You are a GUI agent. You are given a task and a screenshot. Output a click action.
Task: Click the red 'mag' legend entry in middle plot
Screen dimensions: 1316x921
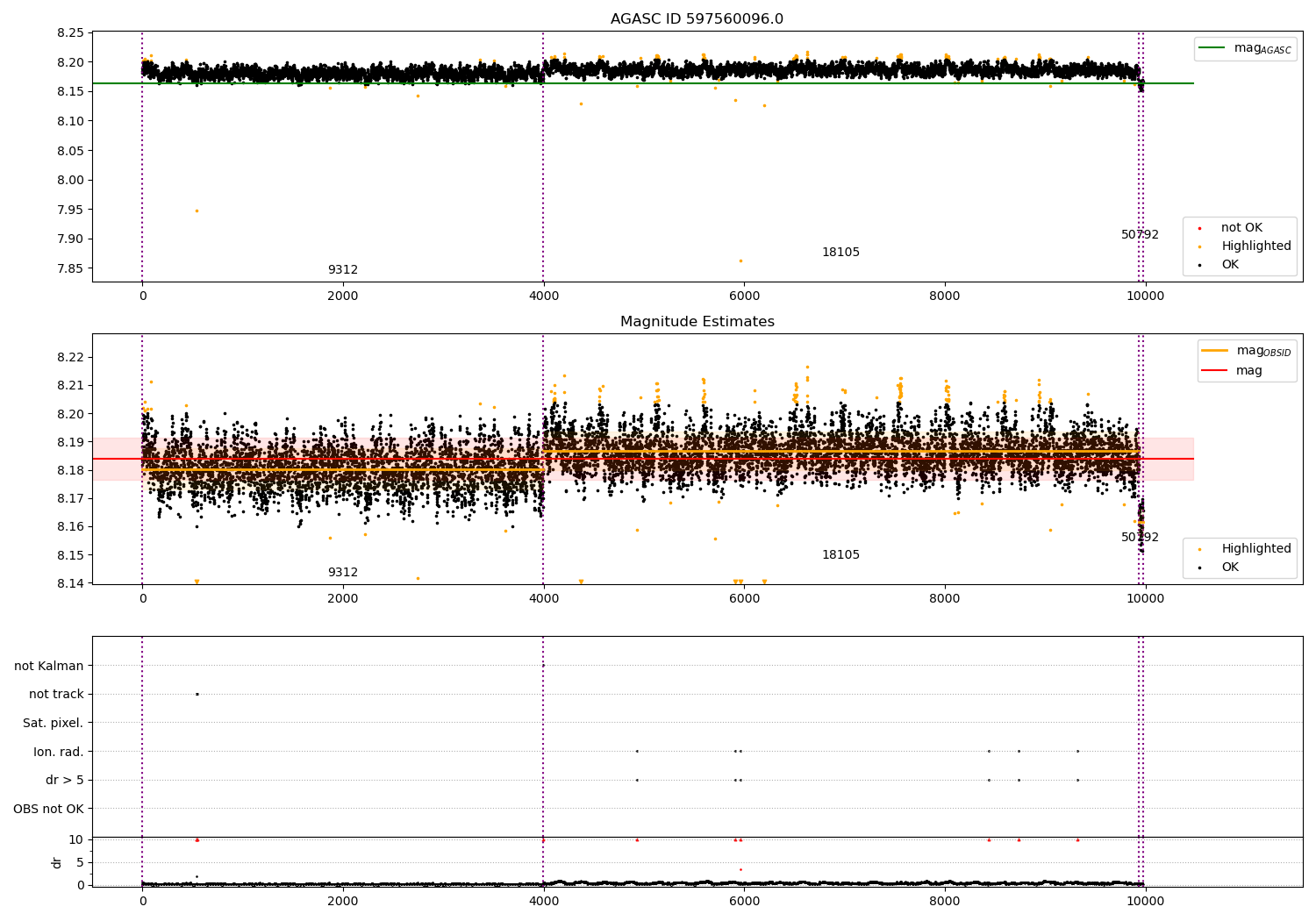1232,371
